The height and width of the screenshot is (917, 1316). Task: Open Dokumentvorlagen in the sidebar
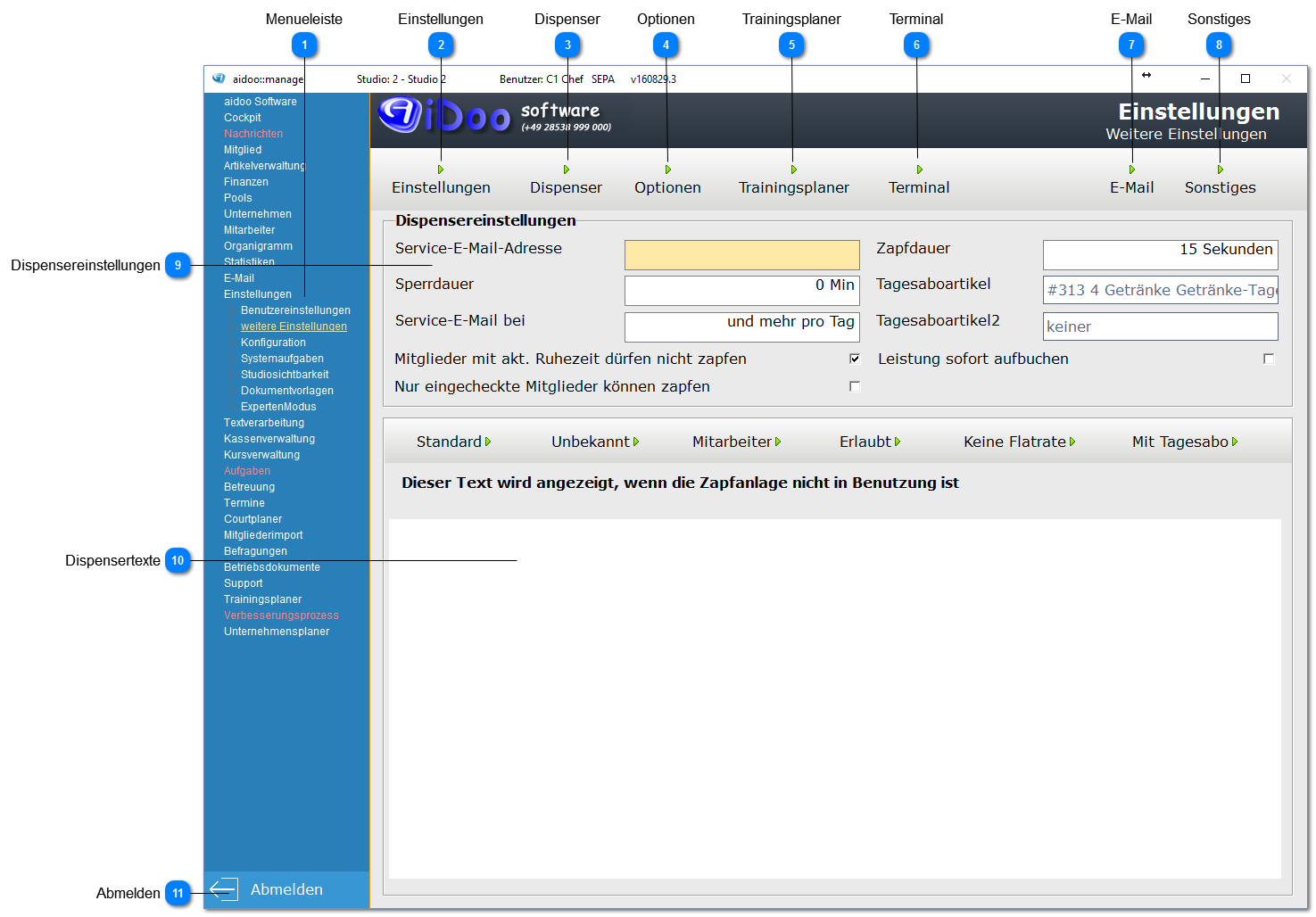(x=287, y=391)
